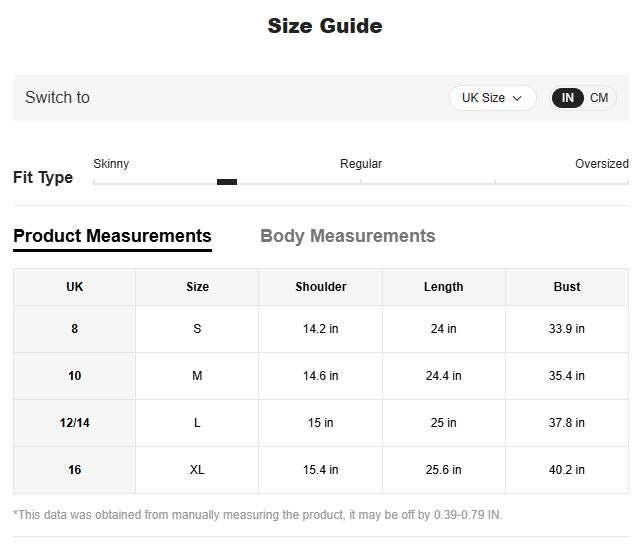644x546 pixels.
Task: Click the black Fit Type slider marker
Action: click(227, 182)
